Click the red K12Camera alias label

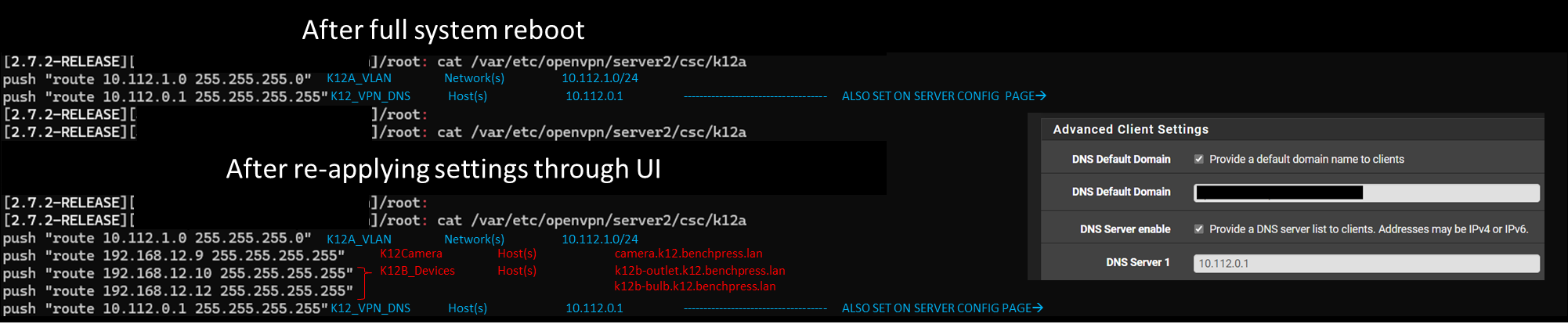(x=411, y=254)
